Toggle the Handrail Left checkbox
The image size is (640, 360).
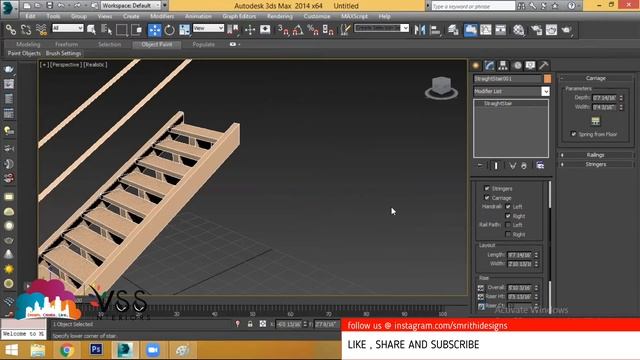click(x=508, y=207)
